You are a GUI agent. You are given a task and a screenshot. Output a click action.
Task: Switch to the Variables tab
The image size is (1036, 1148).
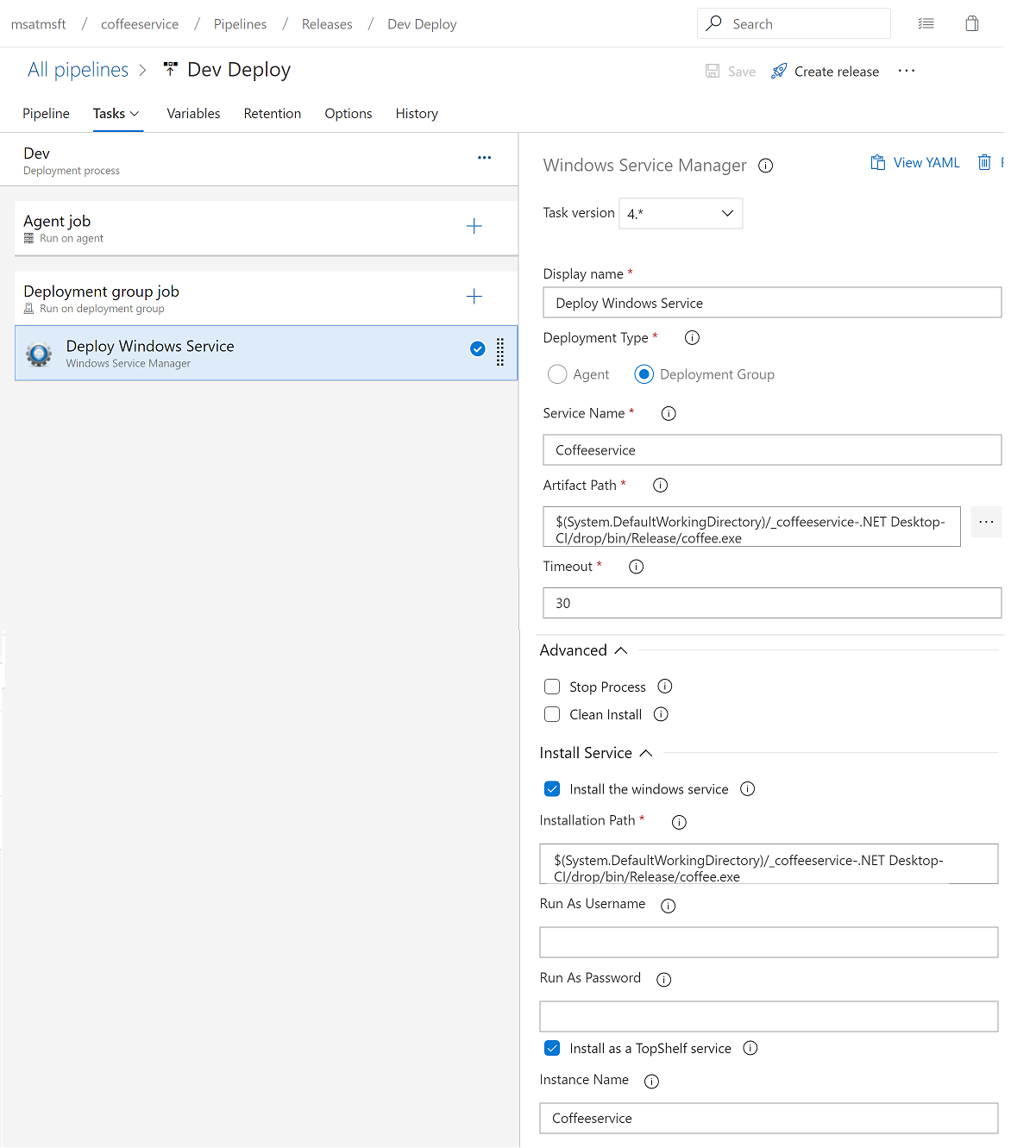tap(193, 114)
